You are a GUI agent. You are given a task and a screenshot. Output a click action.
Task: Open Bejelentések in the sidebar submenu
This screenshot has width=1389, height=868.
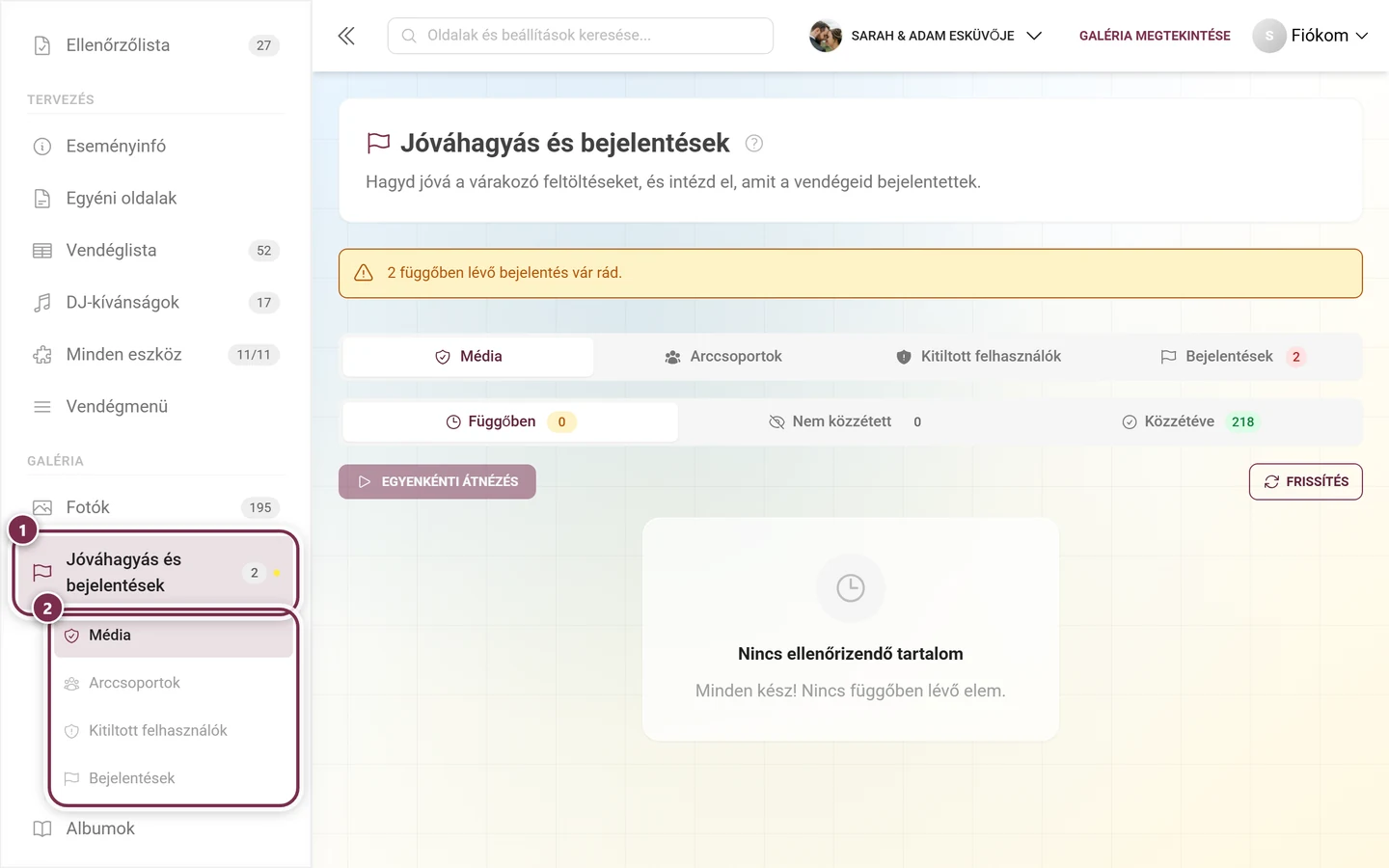click(174, 778)
